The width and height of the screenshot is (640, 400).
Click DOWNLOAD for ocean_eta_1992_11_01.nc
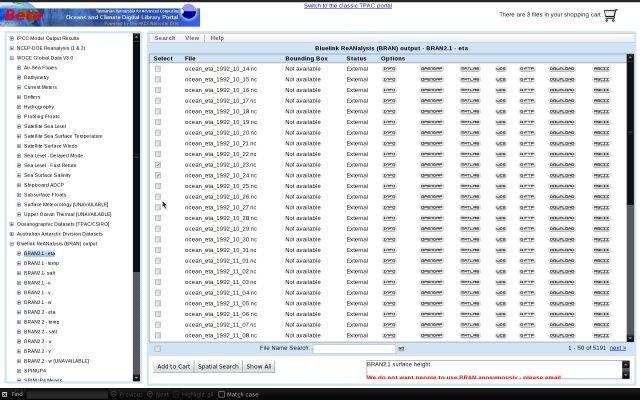point(562,261)
